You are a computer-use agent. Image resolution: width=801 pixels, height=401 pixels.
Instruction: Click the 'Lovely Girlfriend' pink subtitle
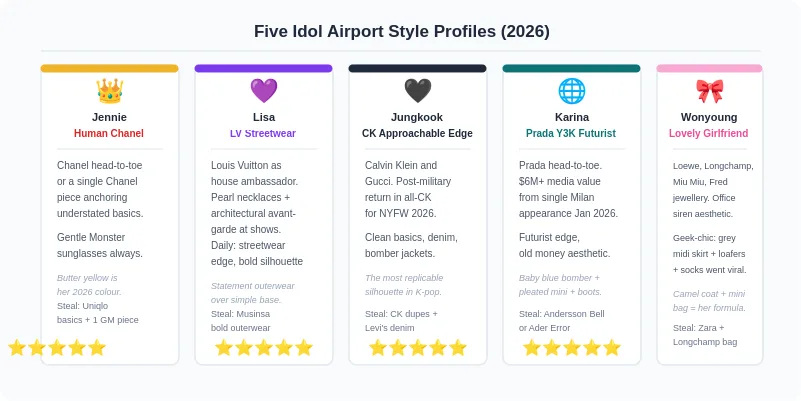point(709,133)
